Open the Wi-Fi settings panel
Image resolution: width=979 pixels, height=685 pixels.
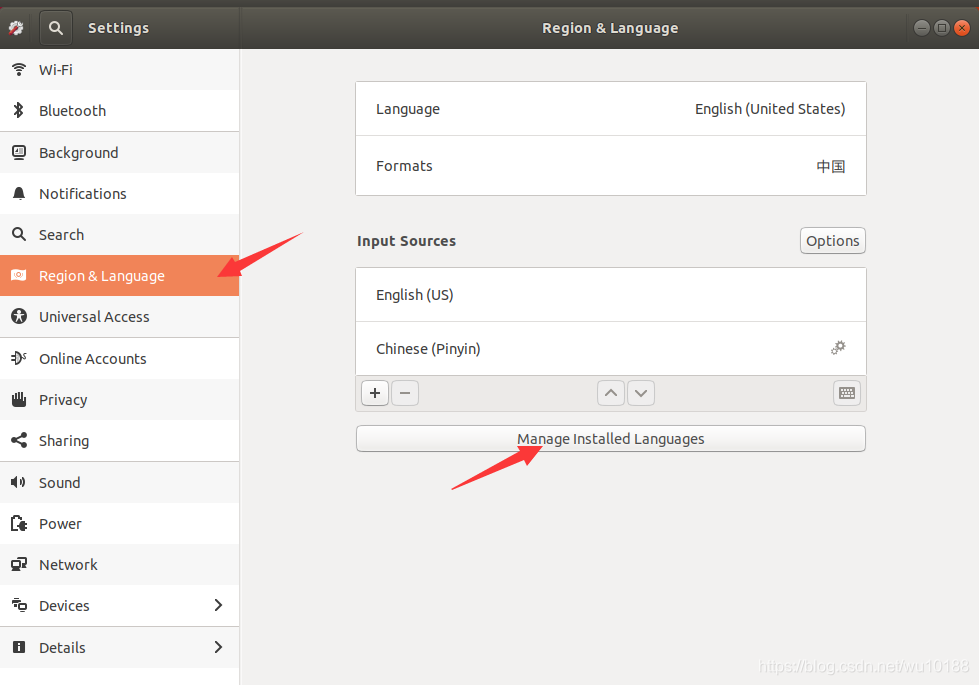click(119, 69)
